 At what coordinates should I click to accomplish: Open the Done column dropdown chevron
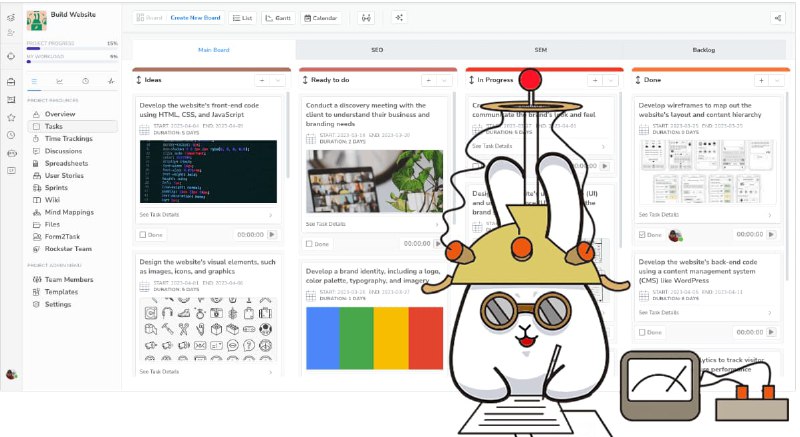click(x=777, y=79)
